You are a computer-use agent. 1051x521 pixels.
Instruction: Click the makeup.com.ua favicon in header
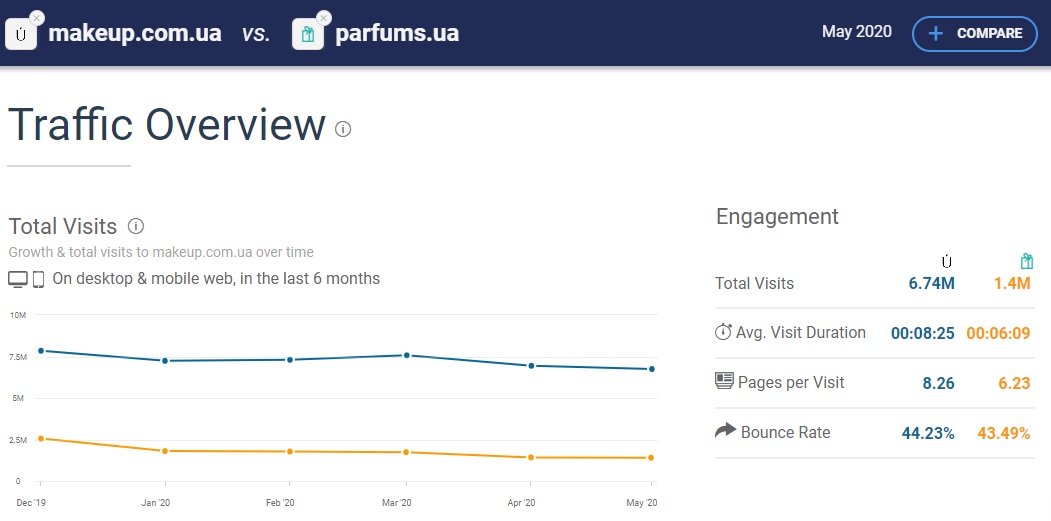[21, 35]
